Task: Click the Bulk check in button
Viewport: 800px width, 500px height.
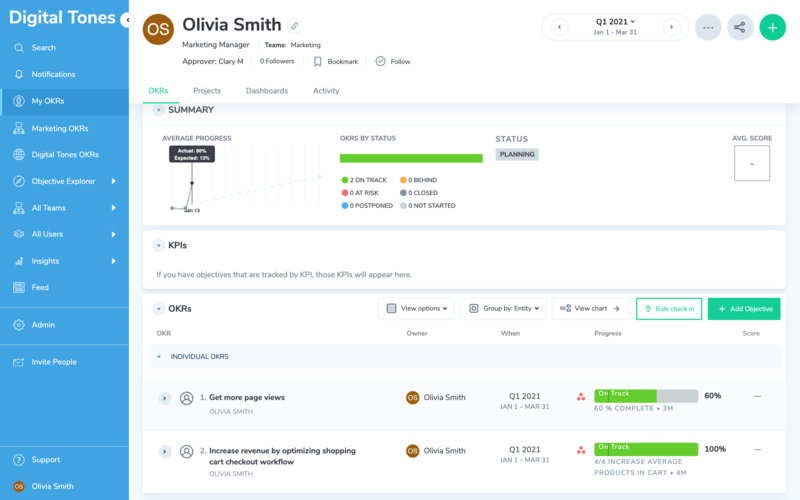Action: pos(669,309)
